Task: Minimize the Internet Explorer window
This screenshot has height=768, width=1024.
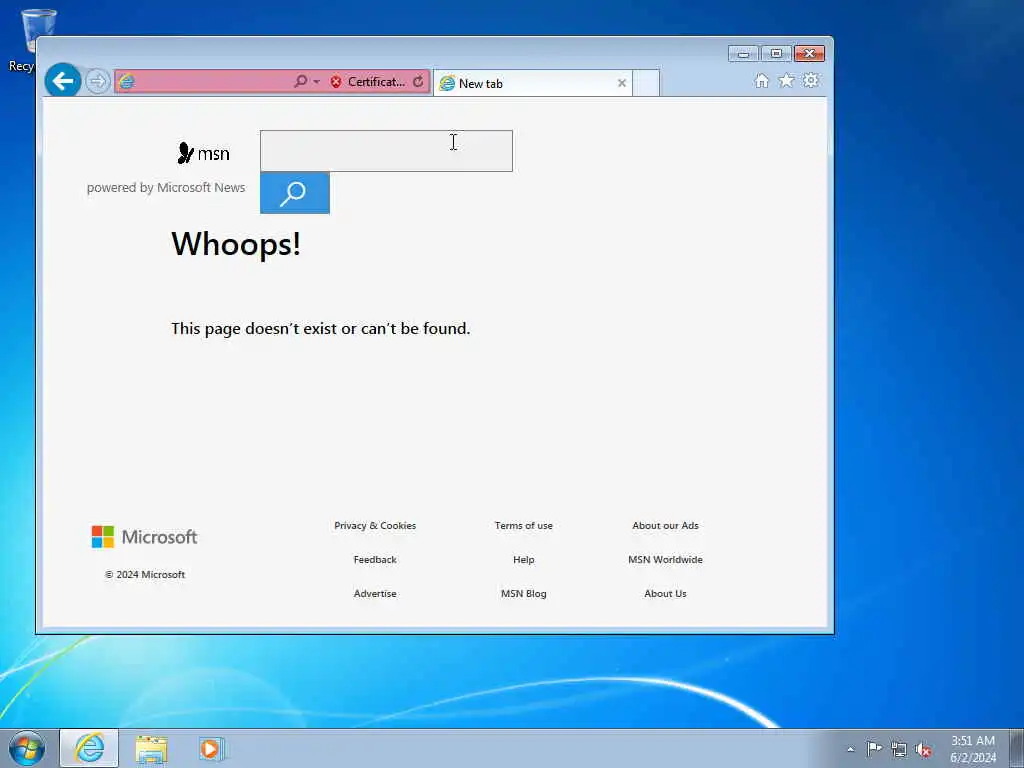Action: 743,54
